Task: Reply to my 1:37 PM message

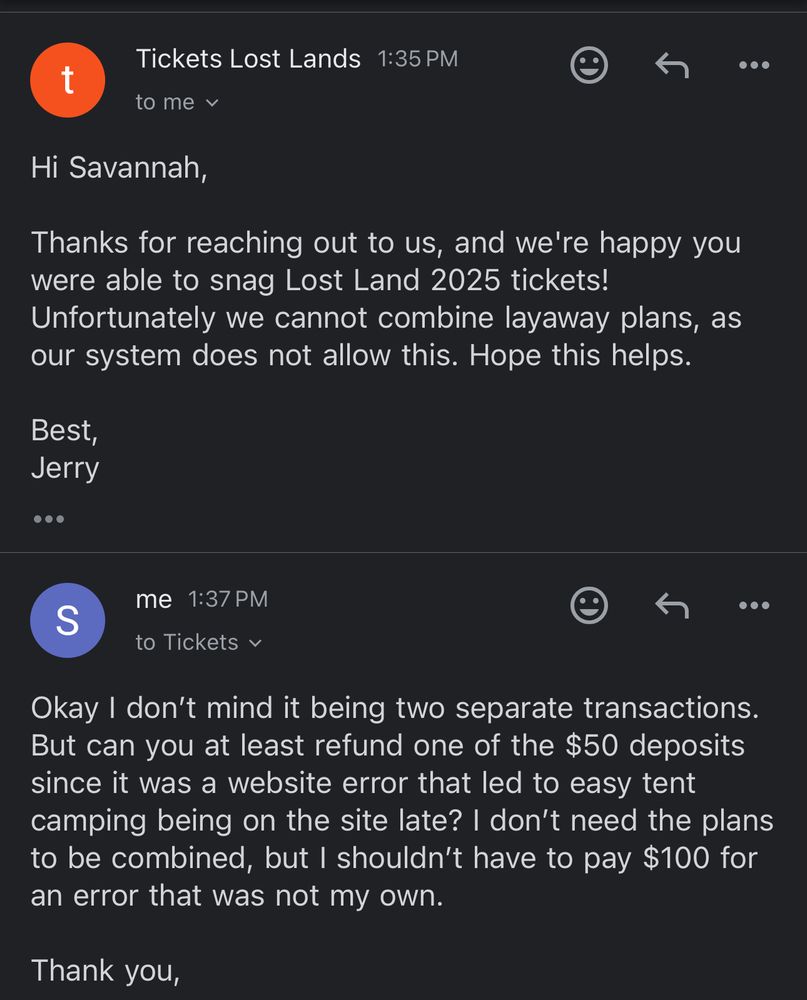Action: coord(672,605)
